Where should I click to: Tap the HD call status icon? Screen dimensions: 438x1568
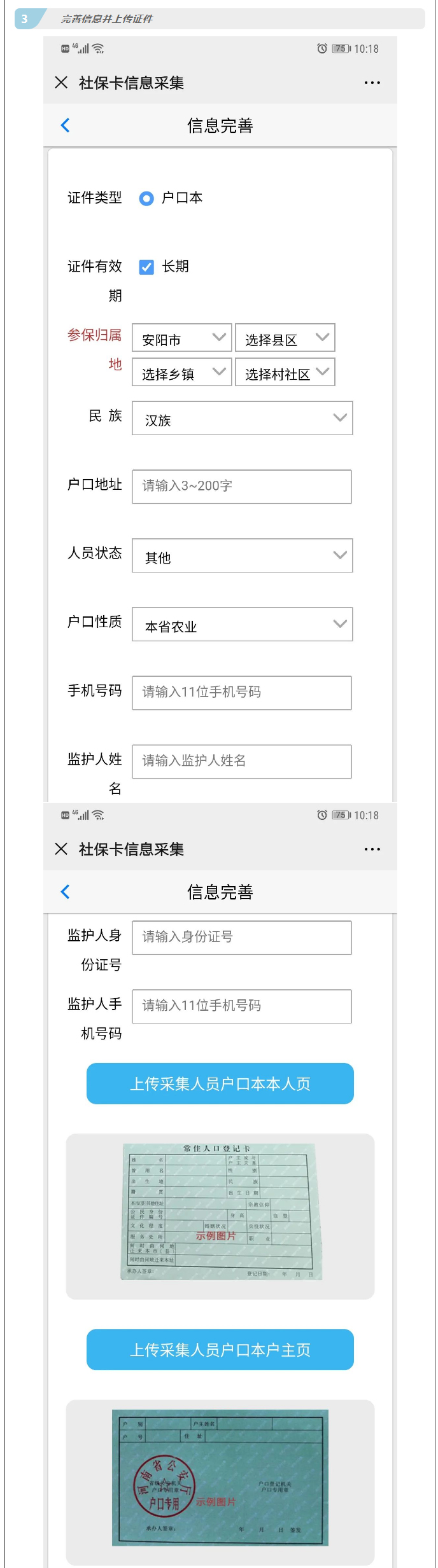[x=65, y=49]
